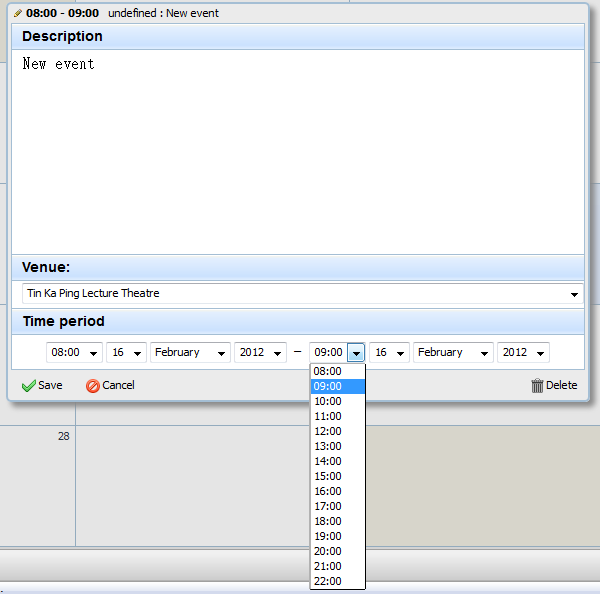
Task: Click the 08:00 - 09:00 title text
Action: coord(62,13)
